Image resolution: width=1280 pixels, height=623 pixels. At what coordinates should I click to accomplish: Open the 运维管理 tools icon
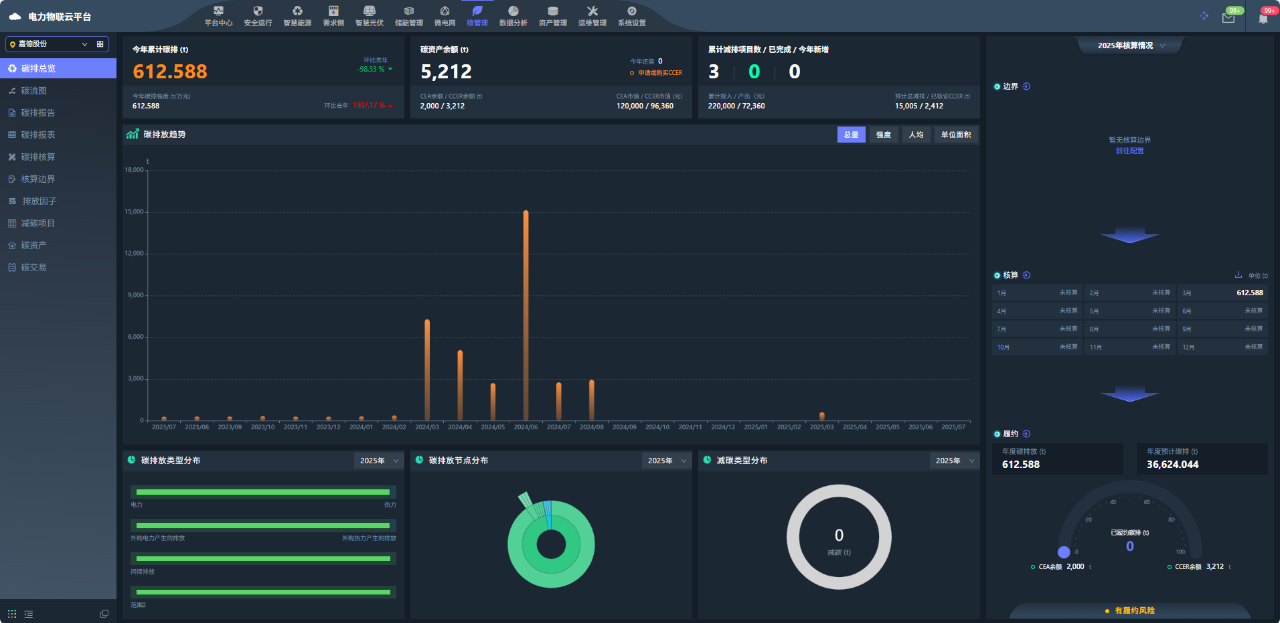[592, 11]
